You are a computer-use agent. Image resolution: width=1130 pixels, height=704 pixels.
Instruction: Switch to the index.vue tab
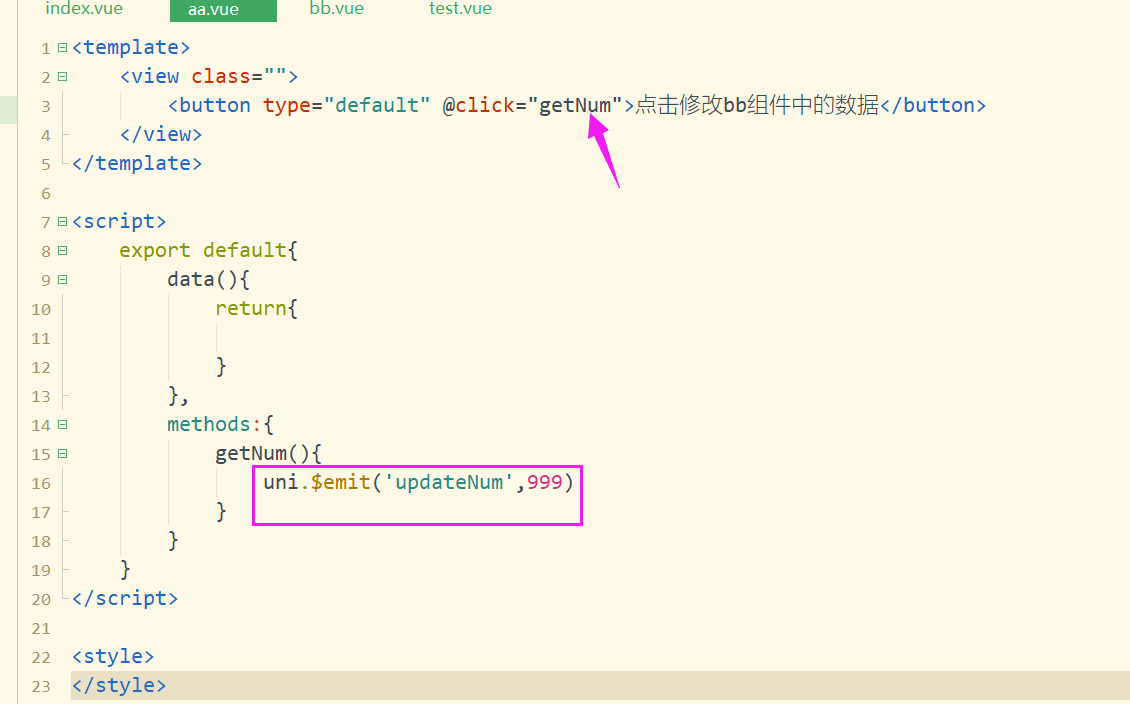point(84,9)
